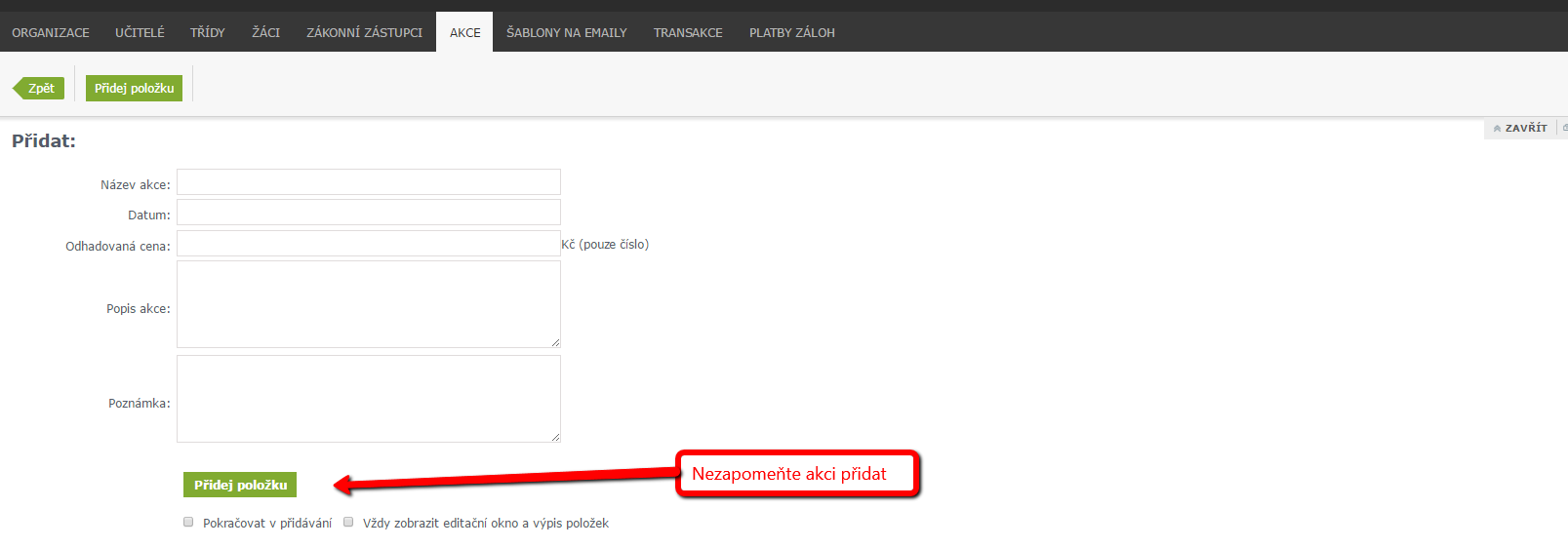Click into the Poznámka text area
The width and height of the screenshot is (1568, 548).
369,399
